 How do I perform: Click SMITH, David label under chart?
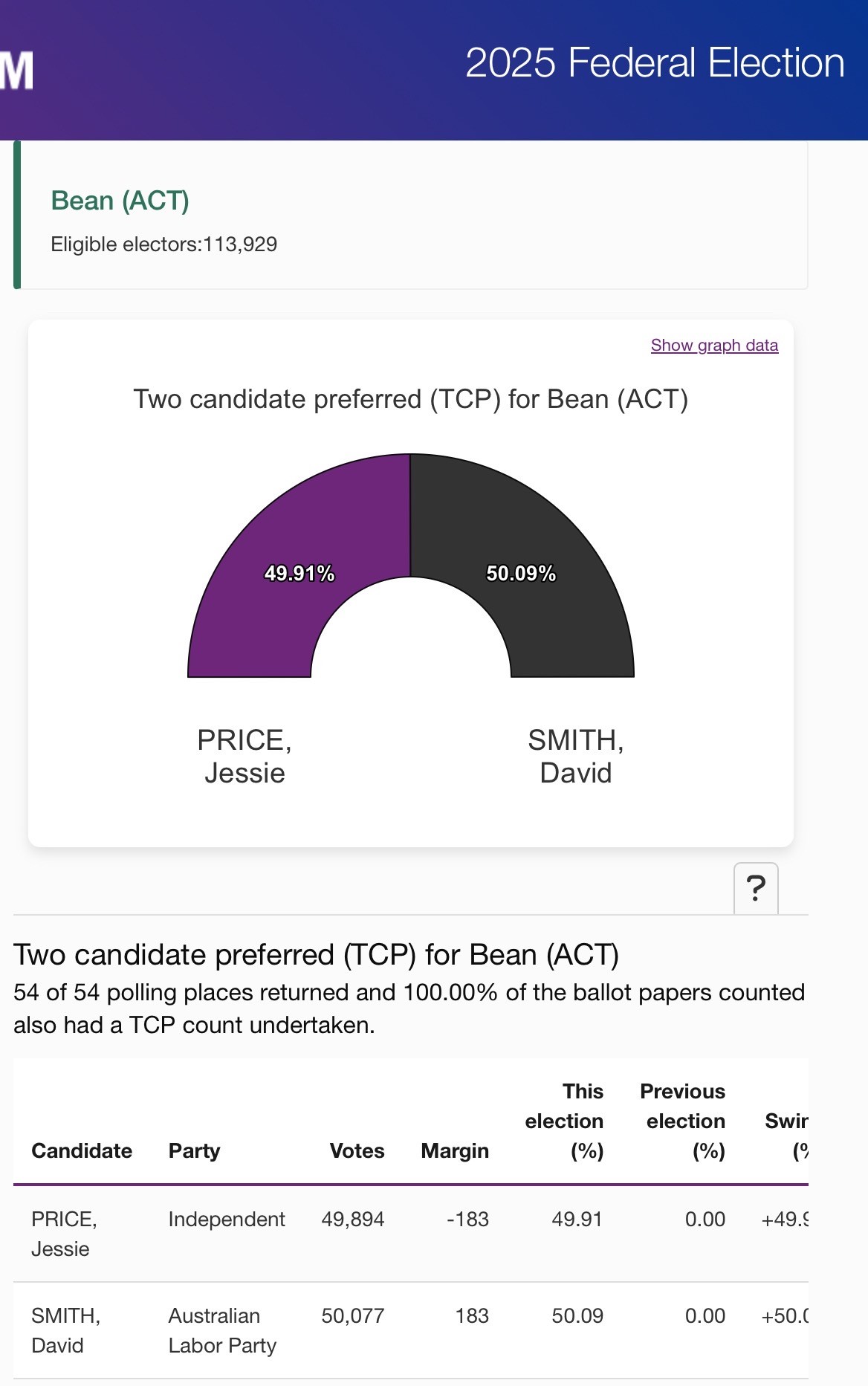point(576,757)
